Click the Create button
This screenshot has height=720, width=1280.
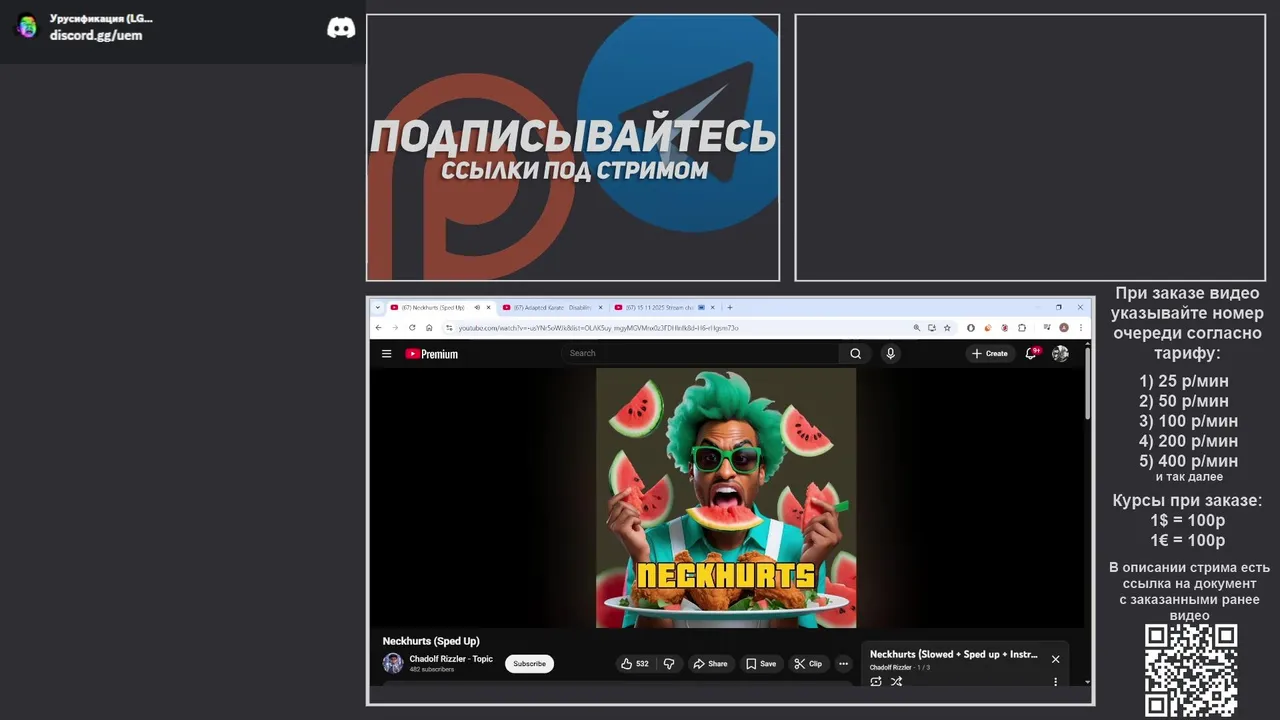click(990, 353)
